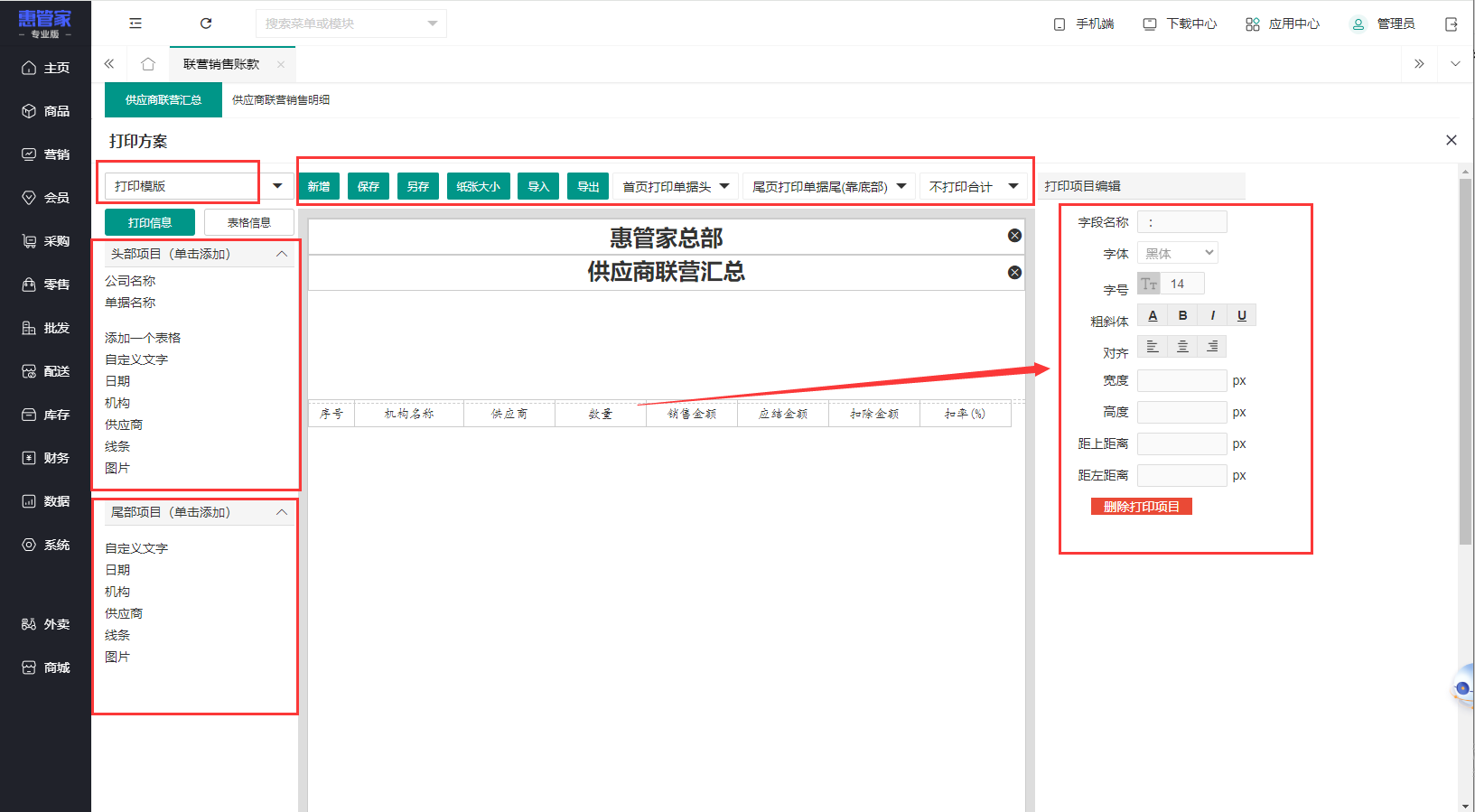Click the 导入 import button
Screen dimensions: 1475x812
(538, 186)
